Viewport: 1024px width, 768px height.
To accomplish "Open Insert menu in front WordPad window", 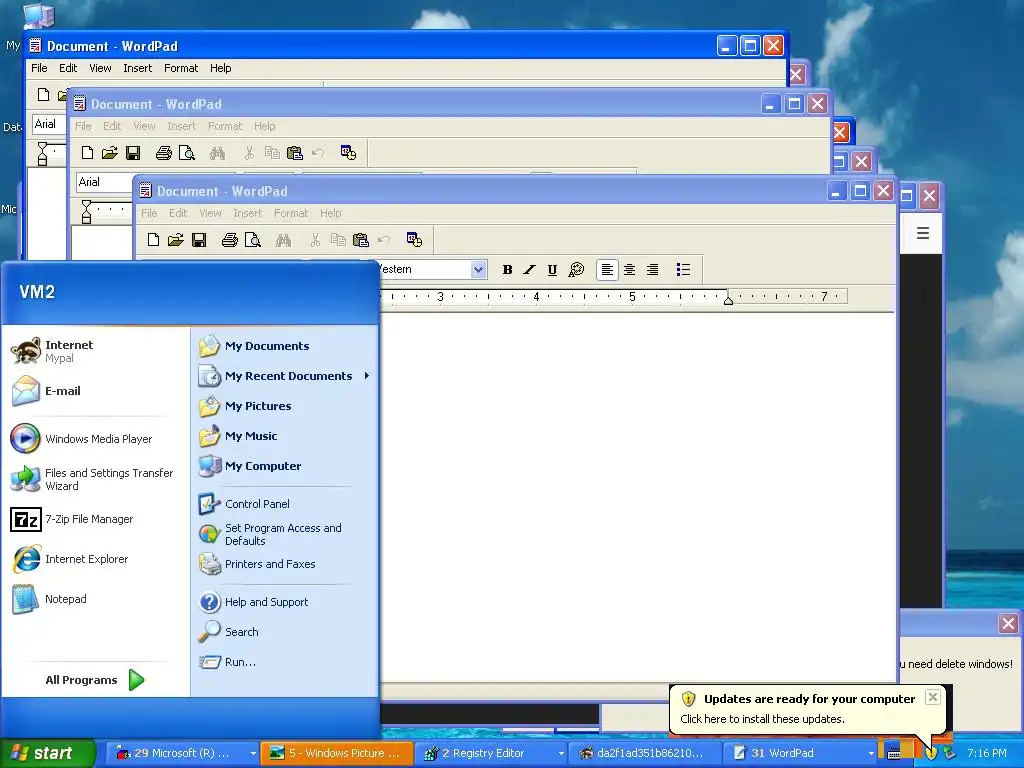I will (x=248, y=213).
